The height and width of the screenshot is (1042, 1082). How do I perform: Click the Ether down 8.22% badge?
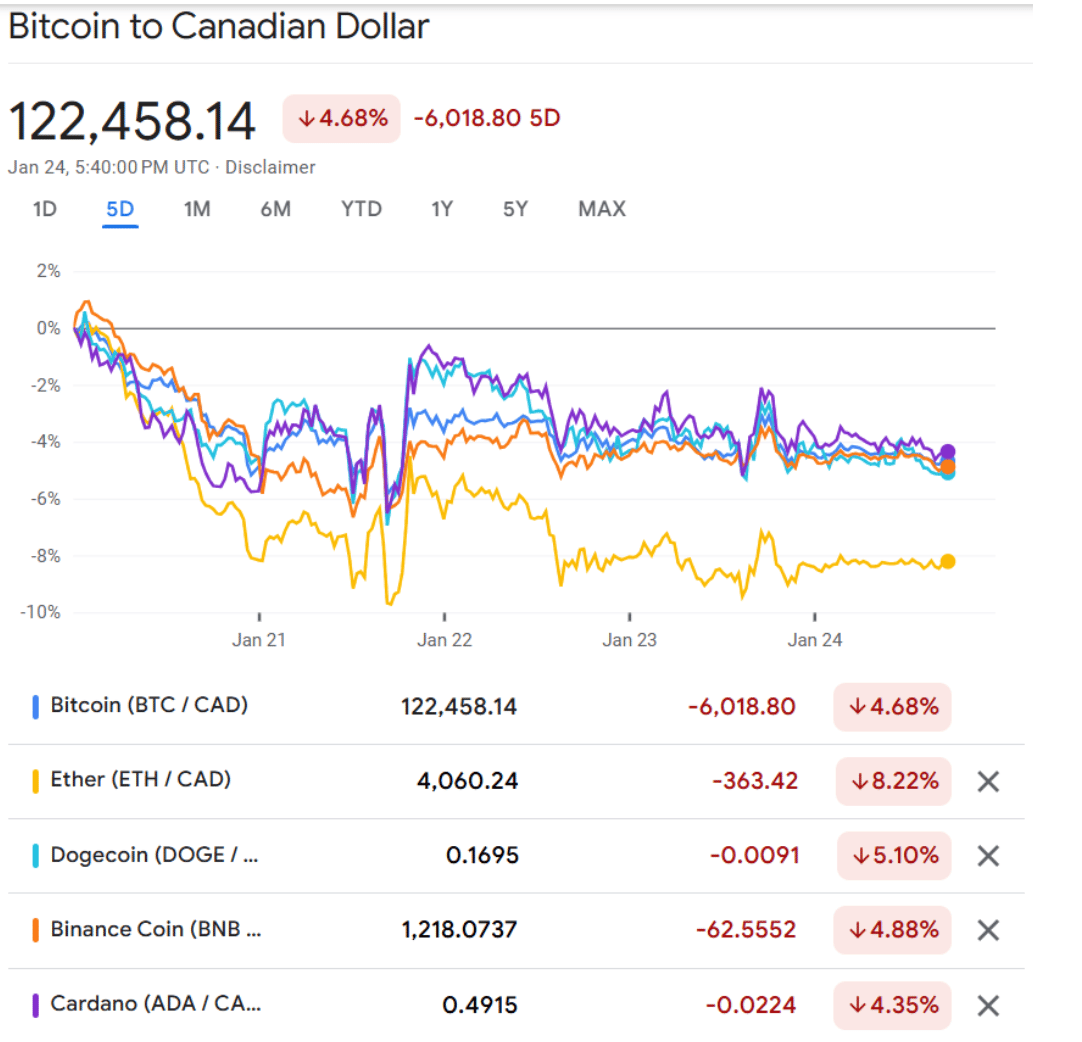point(894,781)
